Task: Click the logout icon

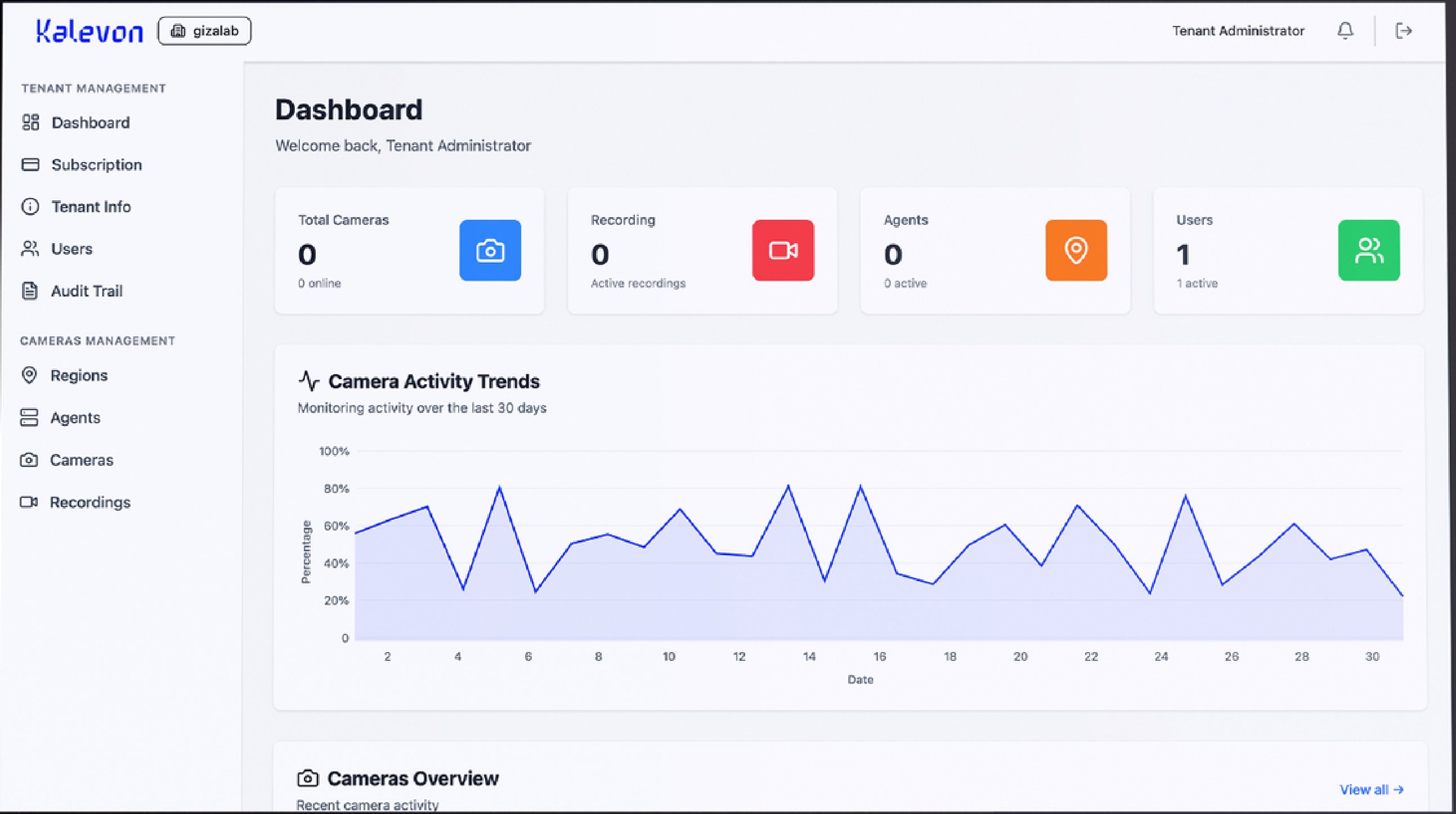Action: click(1404, 30)
